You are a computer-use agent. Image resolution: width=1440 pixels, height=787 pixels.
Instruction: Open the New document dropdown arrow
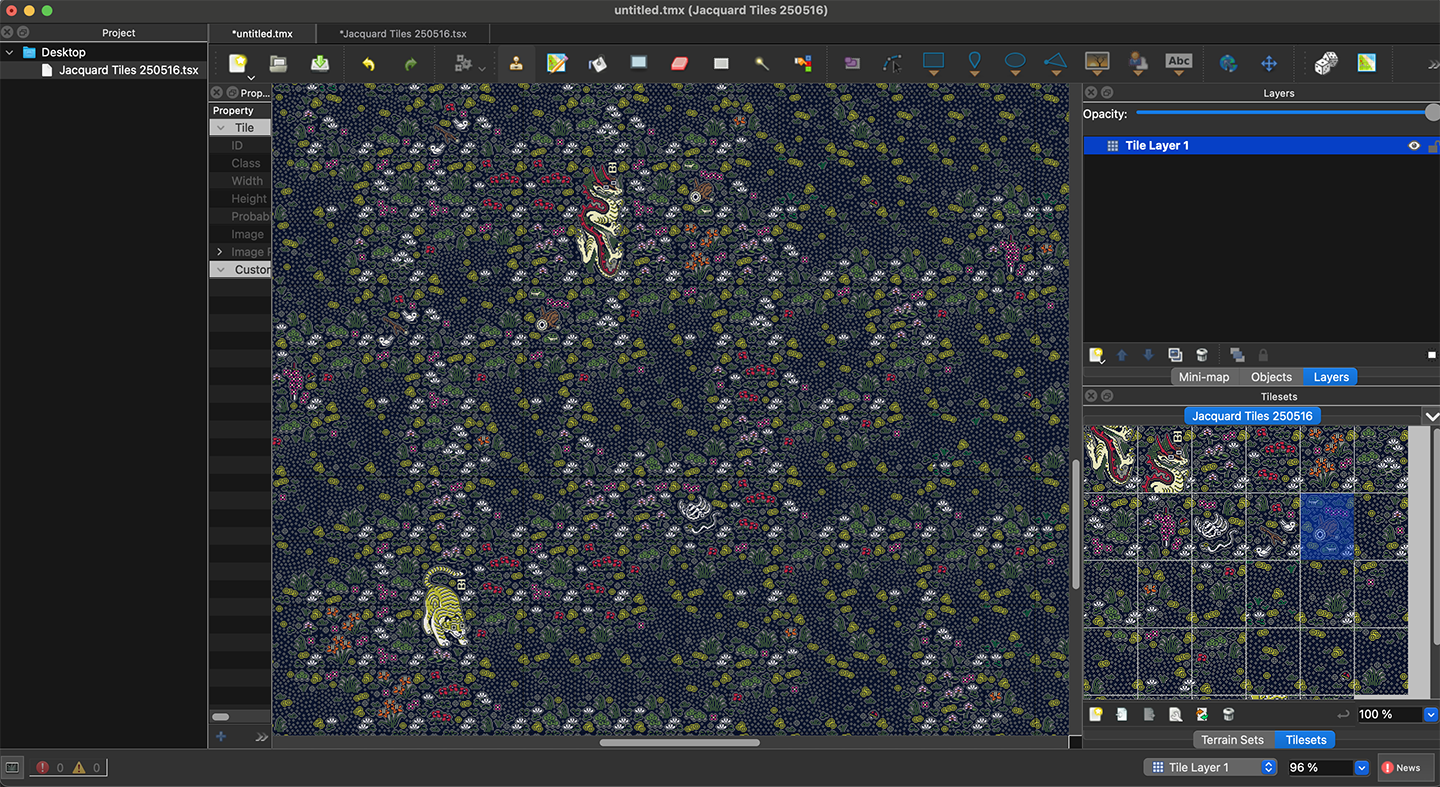[x=251, y=77]
